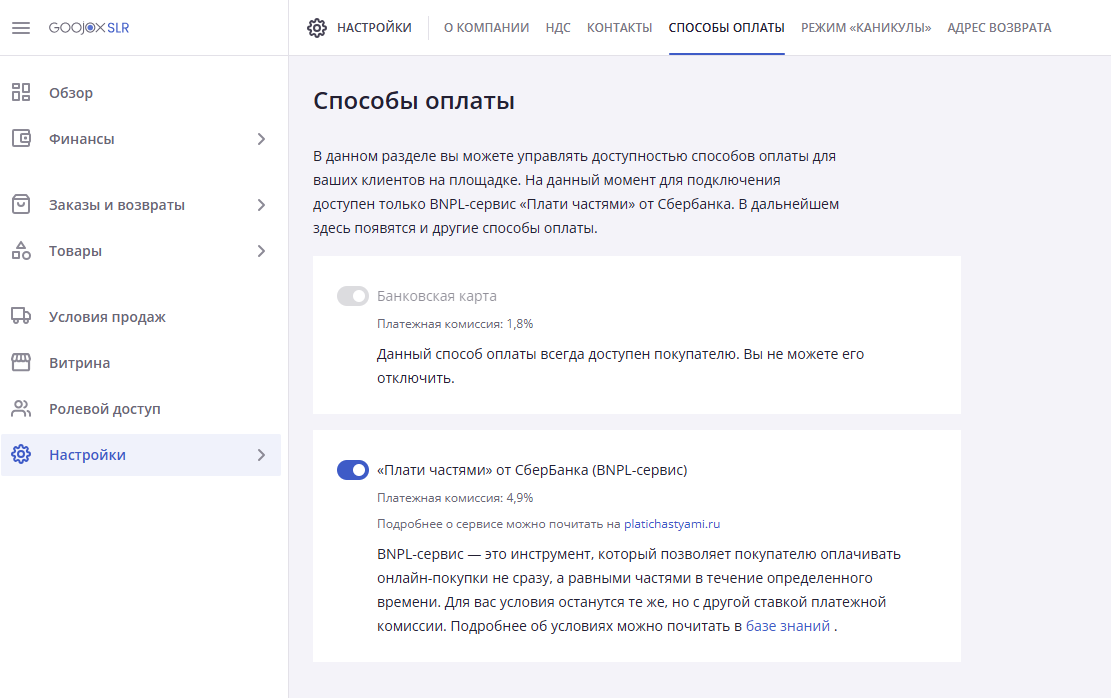Navigate to Витрина page
1111x698 pixels.
pyautogui.click(x=79, y=363)
